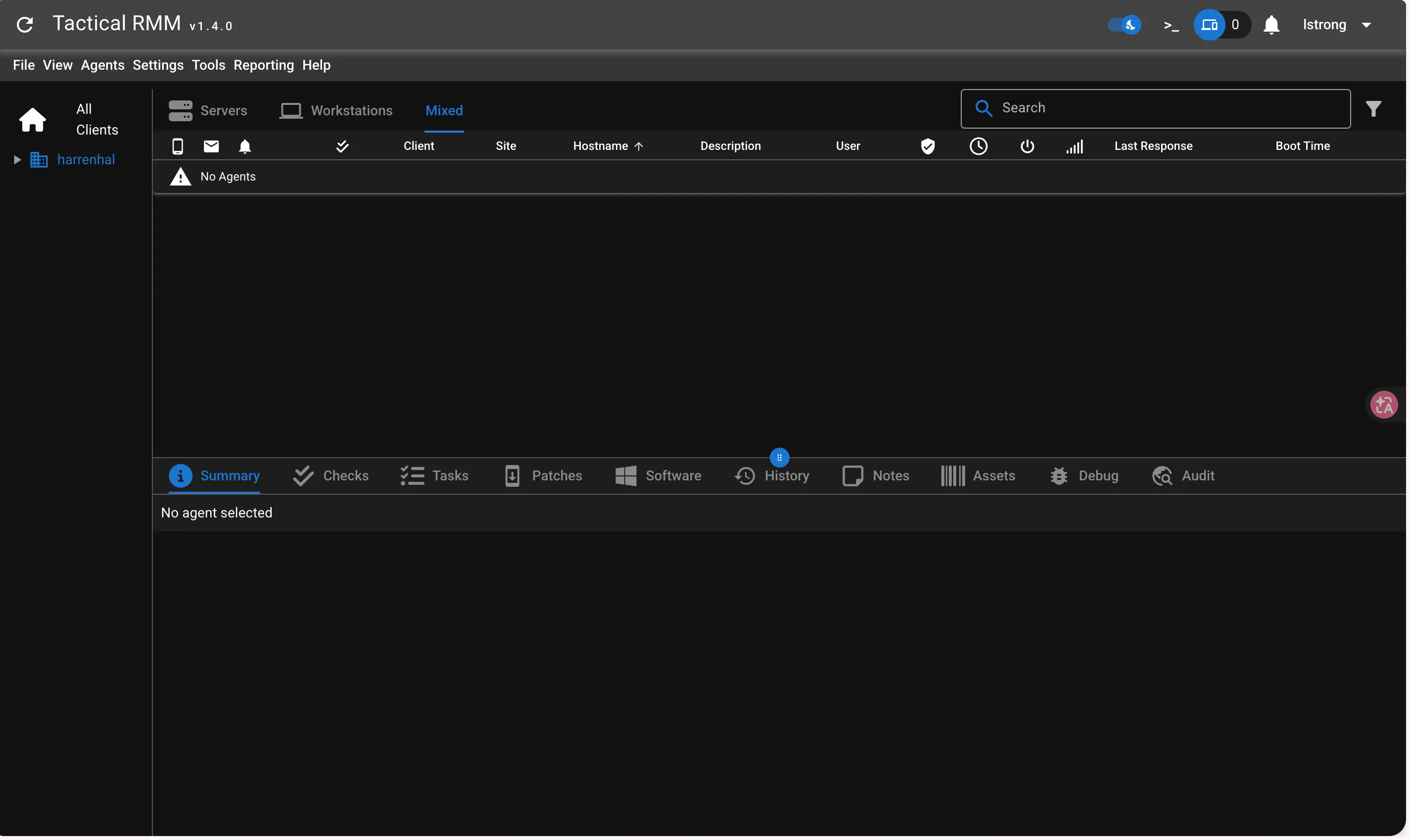Click the harrenhal building icon
This screenshot has width=1410, height=840.
tap(39, 160)
